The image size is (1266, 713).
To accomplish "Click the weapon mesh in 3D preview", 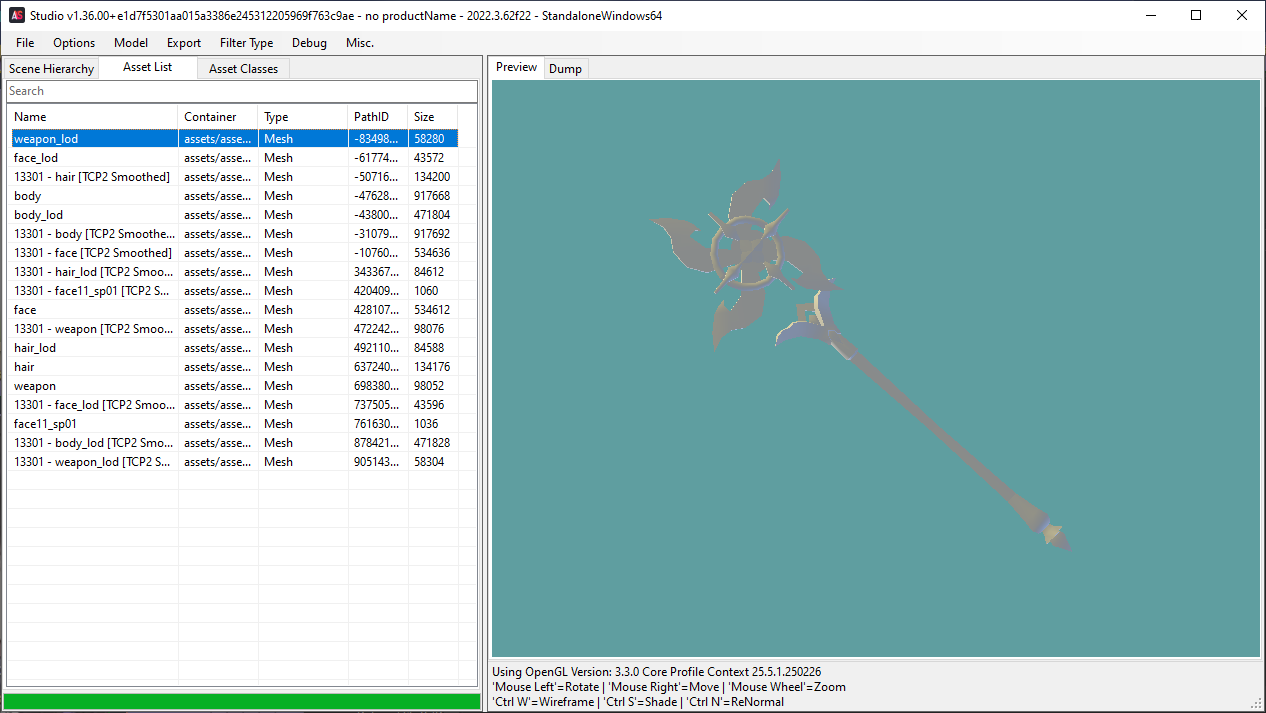I will (x=860, y=355).
